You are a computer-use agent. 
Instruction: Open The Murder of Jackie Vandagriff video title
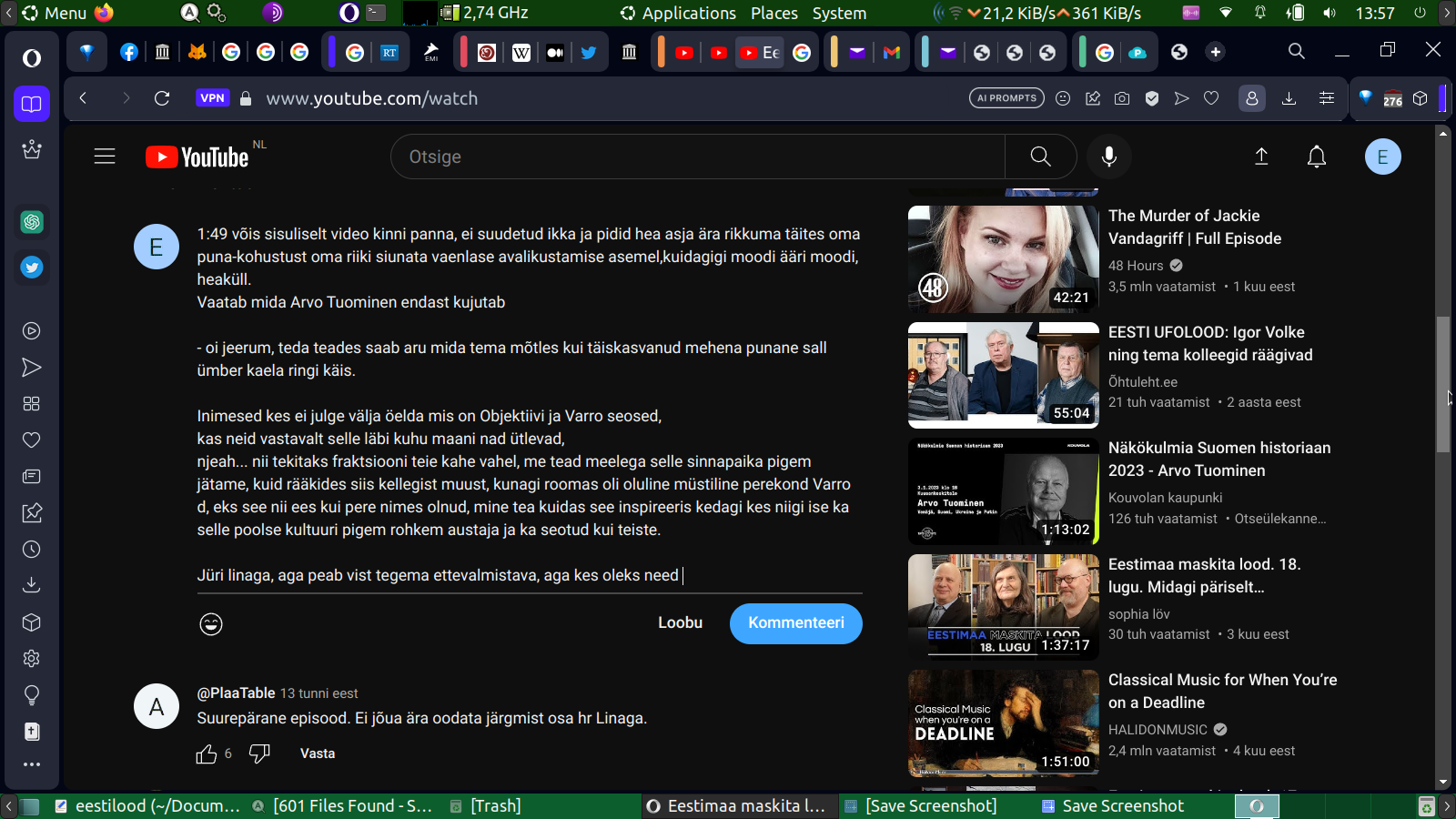tap(1195, 227)
